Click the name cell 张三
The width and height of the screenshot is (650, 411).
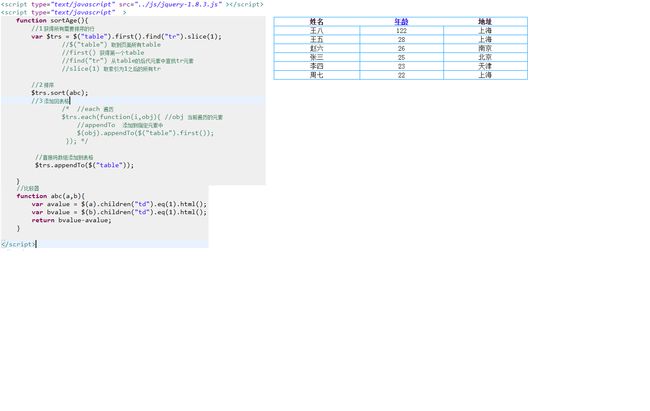(x=317, y=57)
